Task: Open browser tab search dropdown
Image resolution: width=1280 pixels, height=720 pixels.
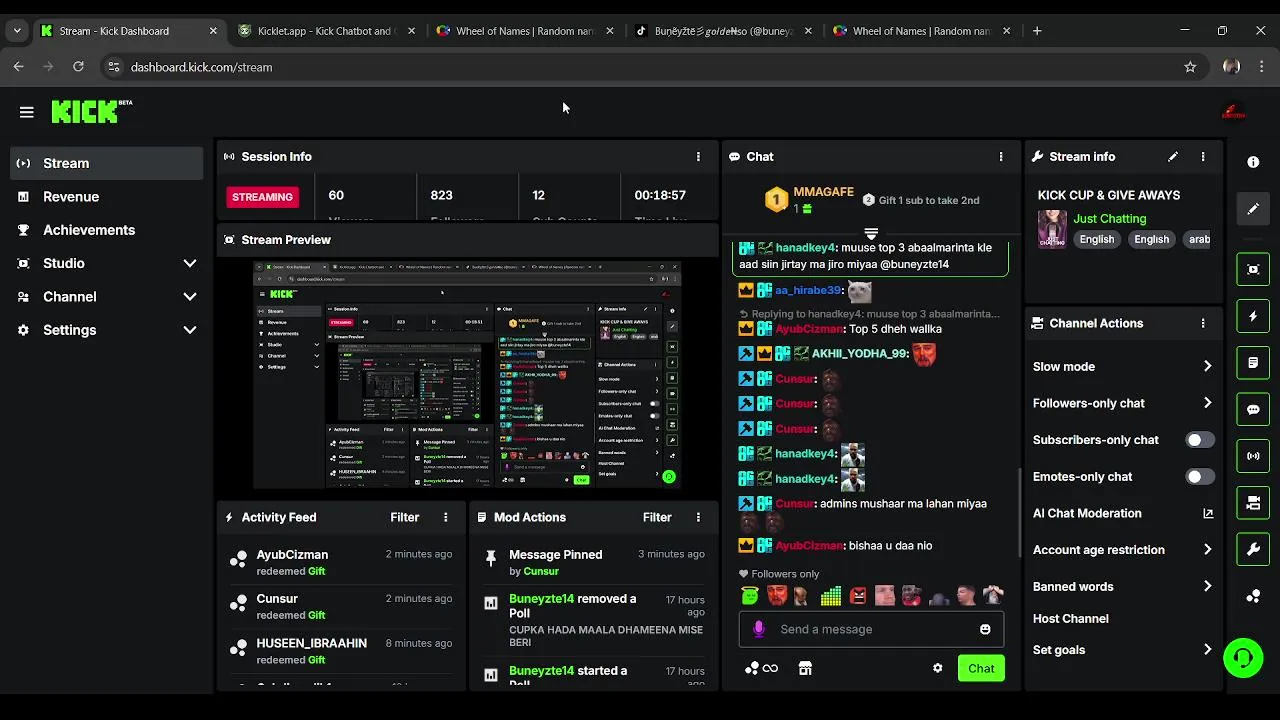Action: [x=17, y=31]
